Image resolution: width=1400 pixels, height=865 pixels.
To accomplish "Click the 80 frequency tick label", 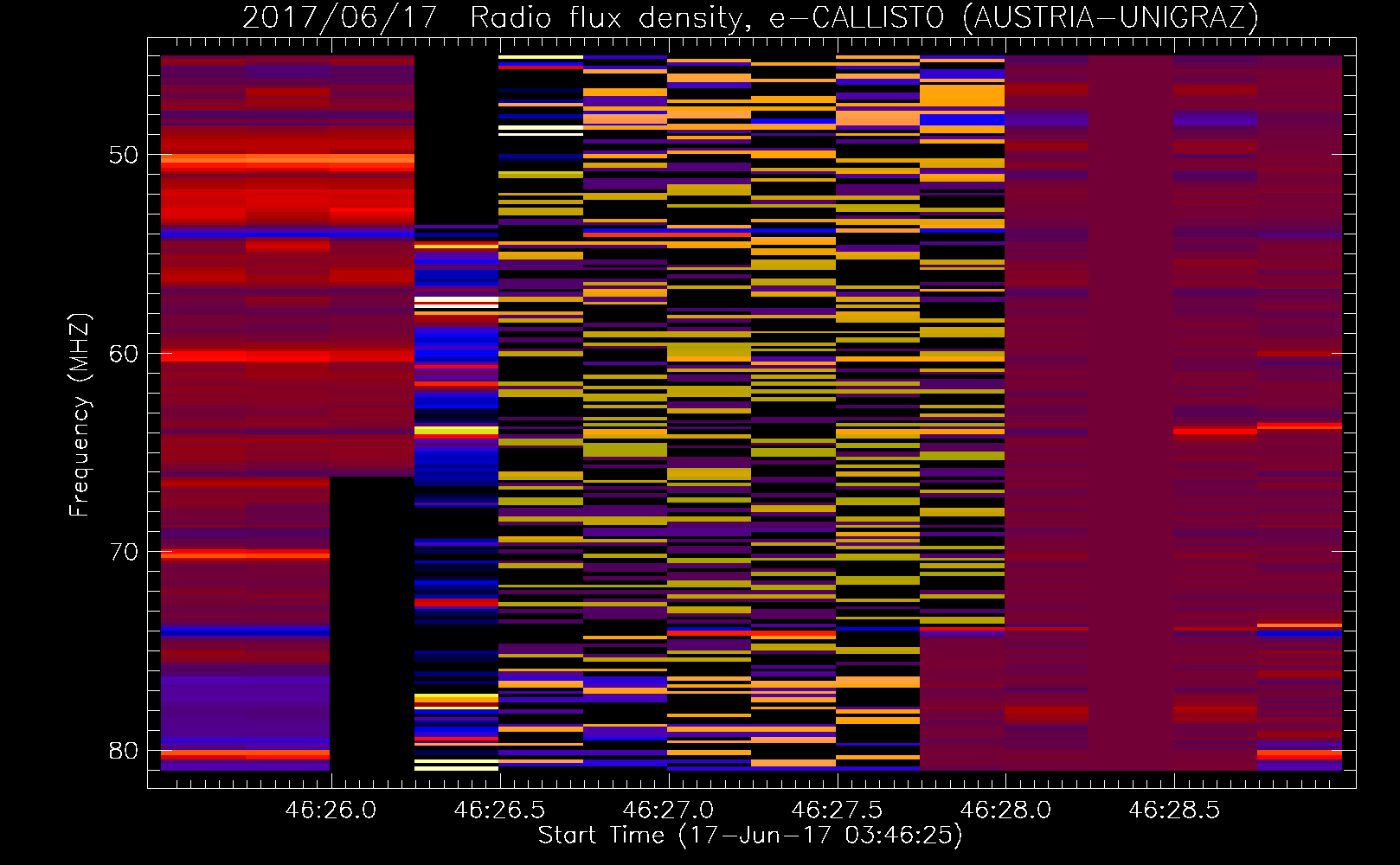I will click(124, 751).
